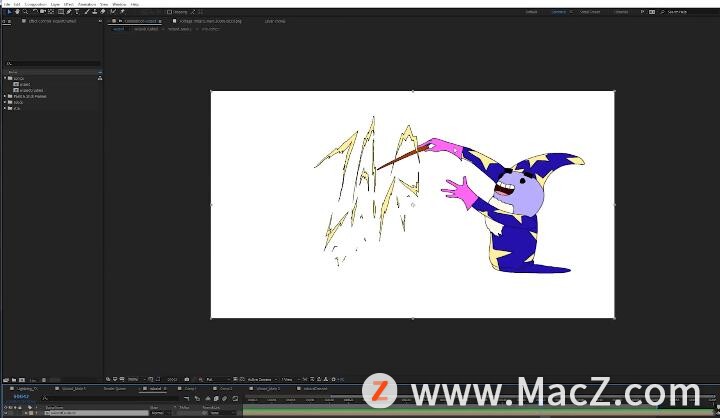Toggle mask and shape path visibility
Viewport: 720px width, 418px height.
point(158,379)
